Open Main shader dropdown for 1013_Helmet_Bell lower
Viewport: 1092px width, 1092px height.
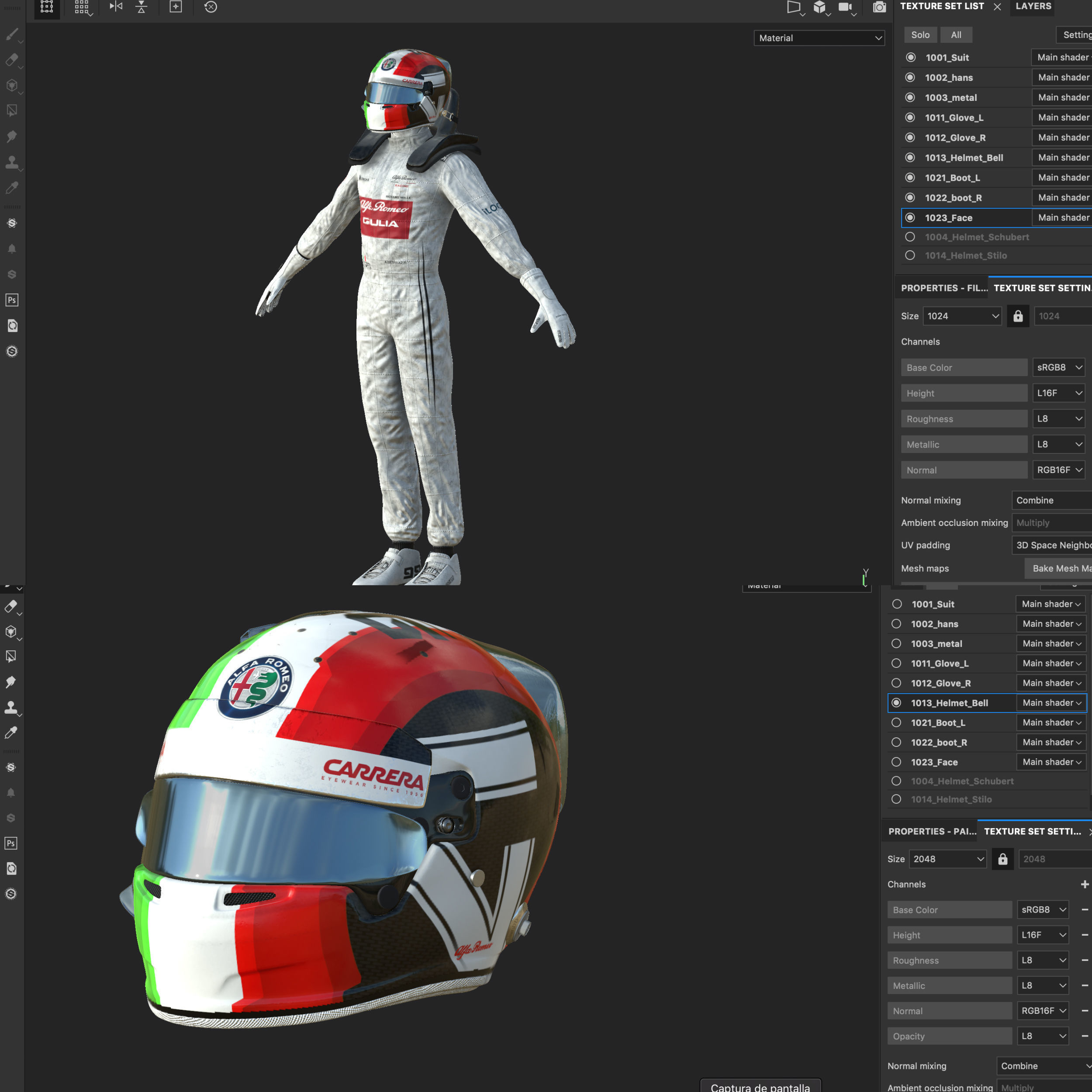click(x=1051, y=702)
